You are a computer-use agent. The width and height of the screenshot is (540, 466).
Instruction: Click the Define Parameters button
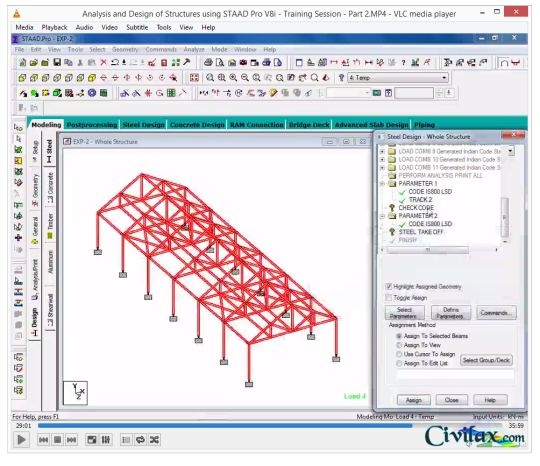(450, 313)
